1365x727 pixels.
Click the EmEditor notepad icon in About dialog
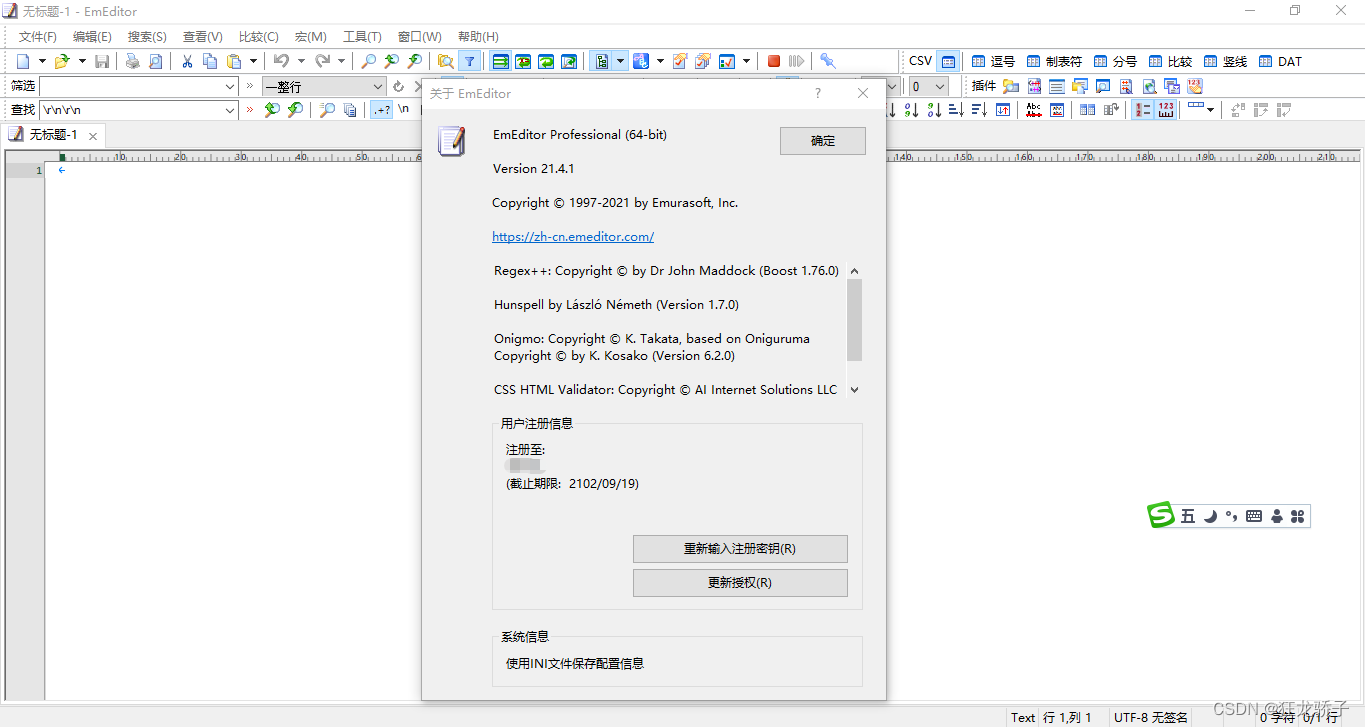click(452, 141)
